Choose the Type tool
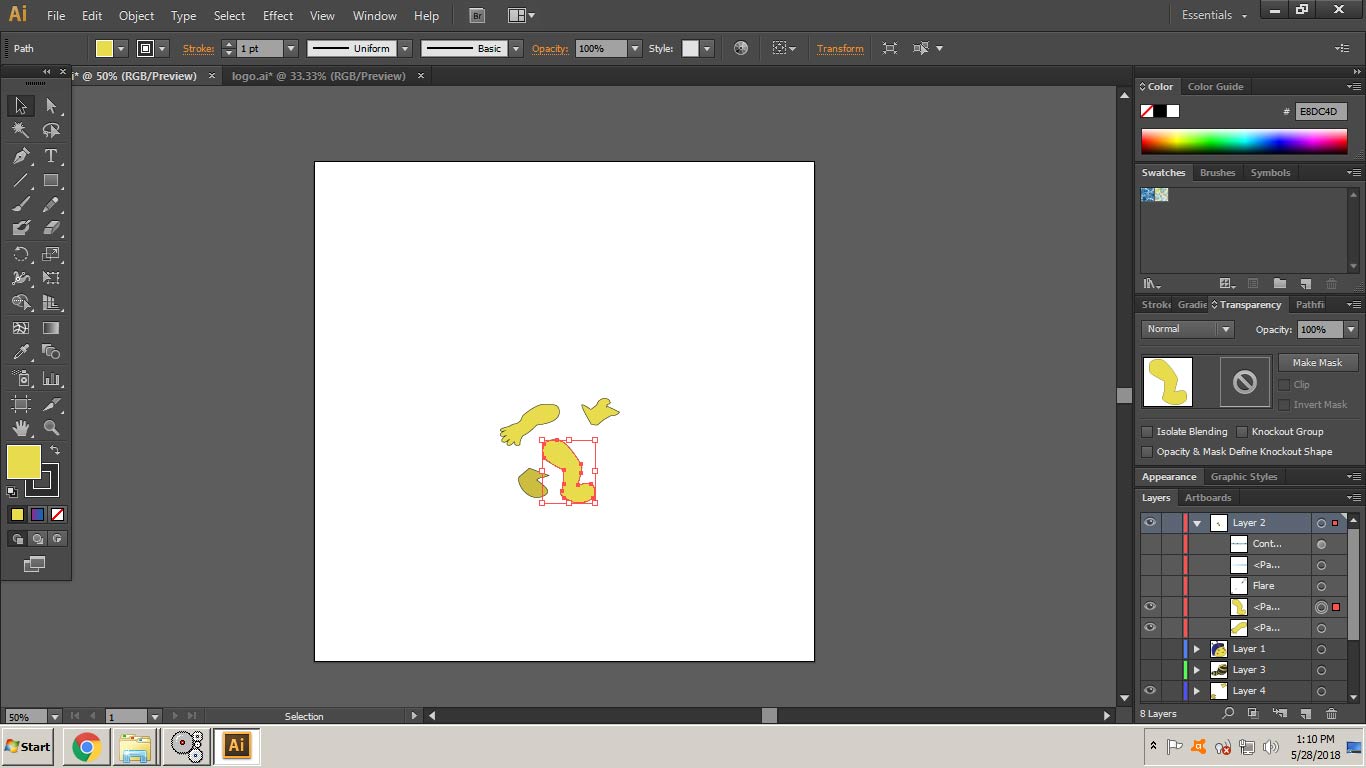 (51, 156)
